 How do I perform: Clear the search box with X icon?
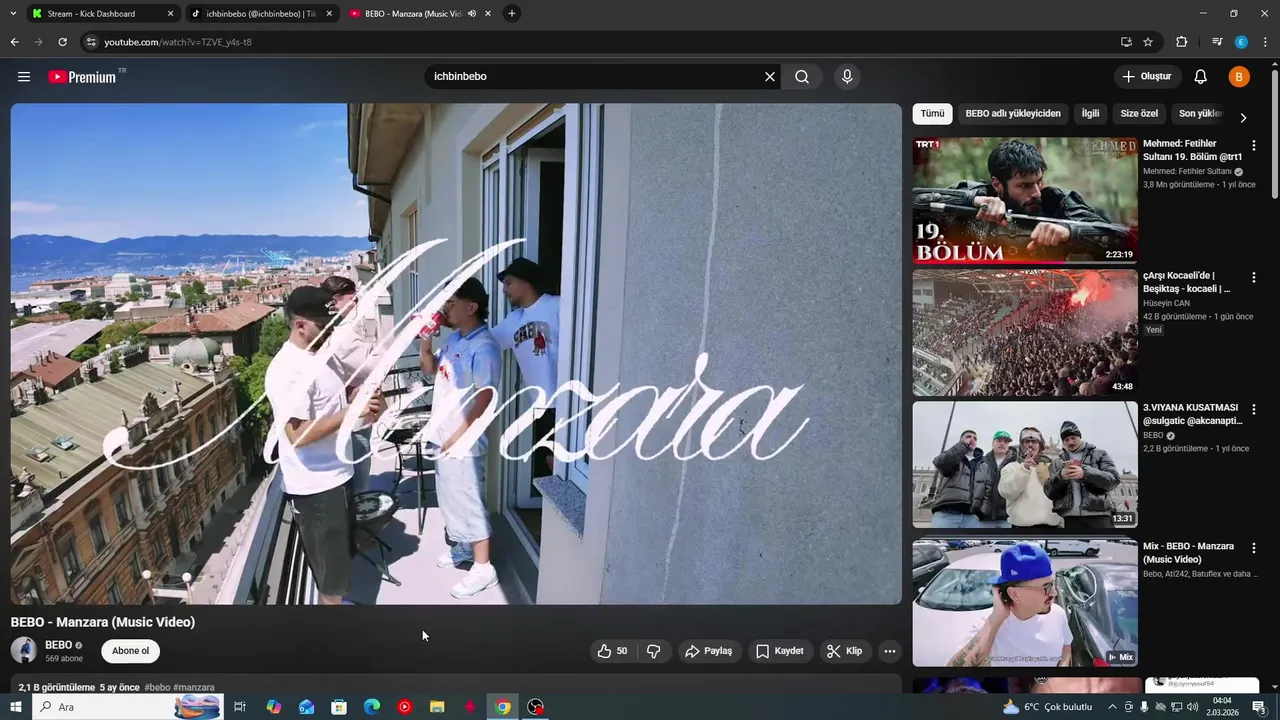[770, 77]
